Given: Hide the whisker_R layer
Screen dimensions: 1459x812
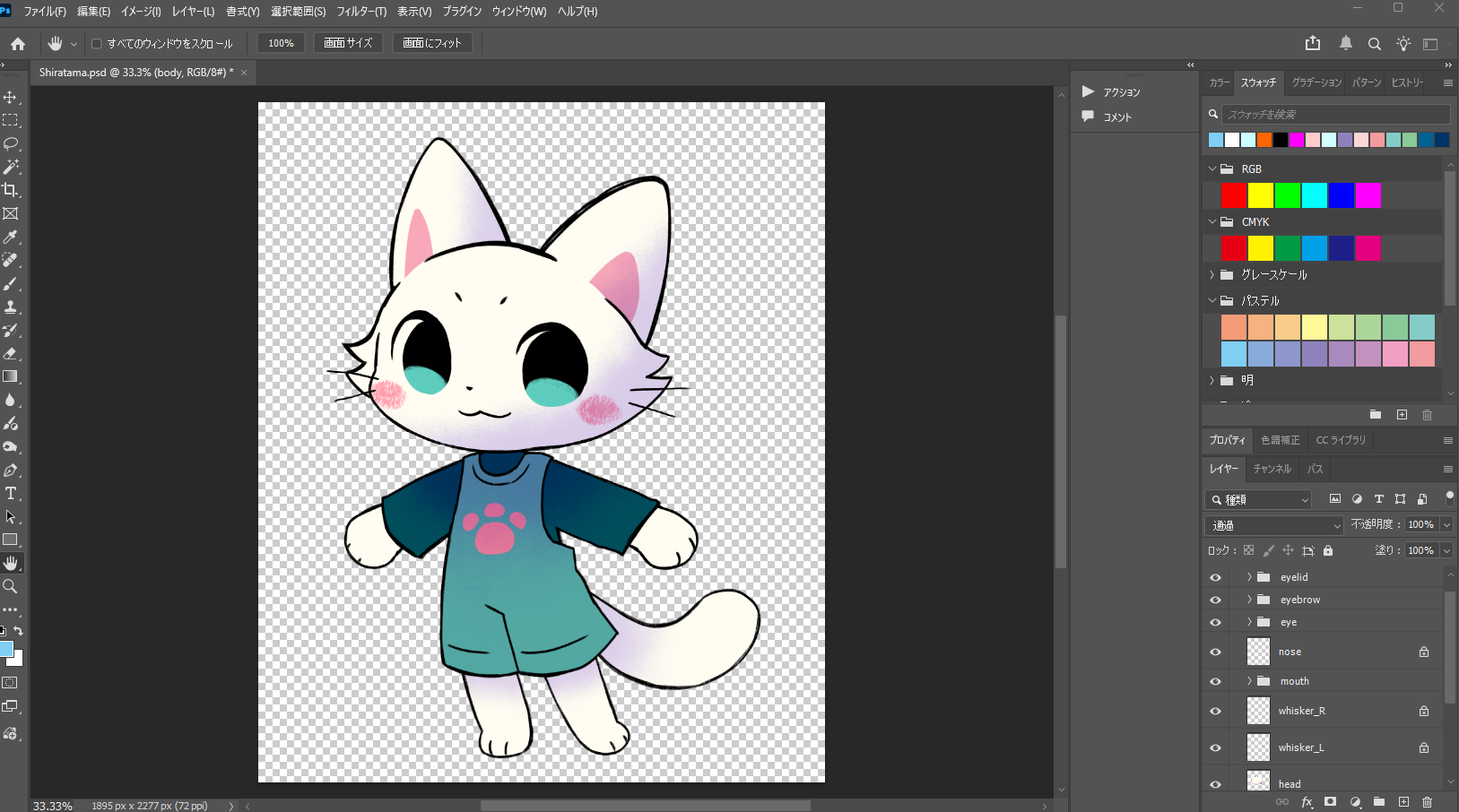Looking at the screenshot, I should (x=1215, y=712).
